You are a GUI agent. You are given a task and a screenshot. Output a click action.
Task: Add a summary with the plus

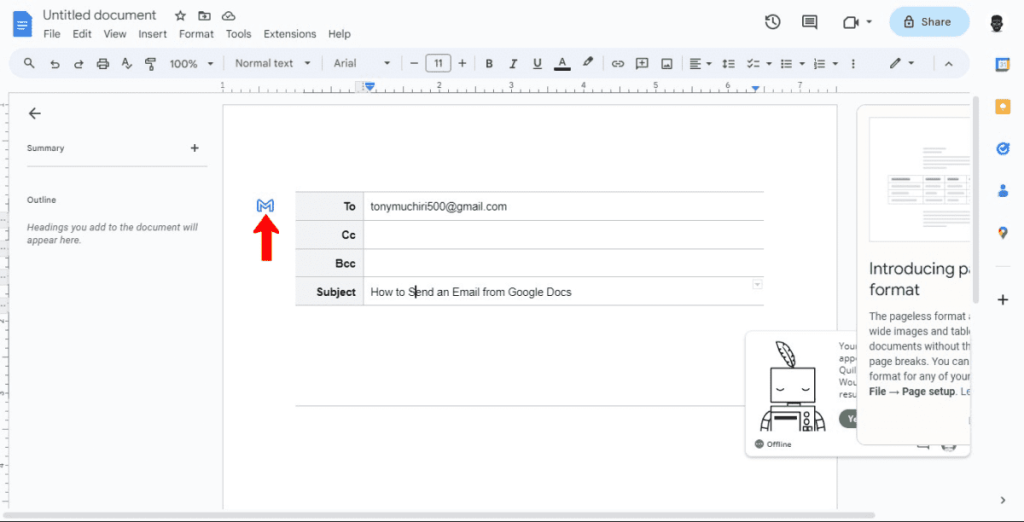click(x=194, y=148)
